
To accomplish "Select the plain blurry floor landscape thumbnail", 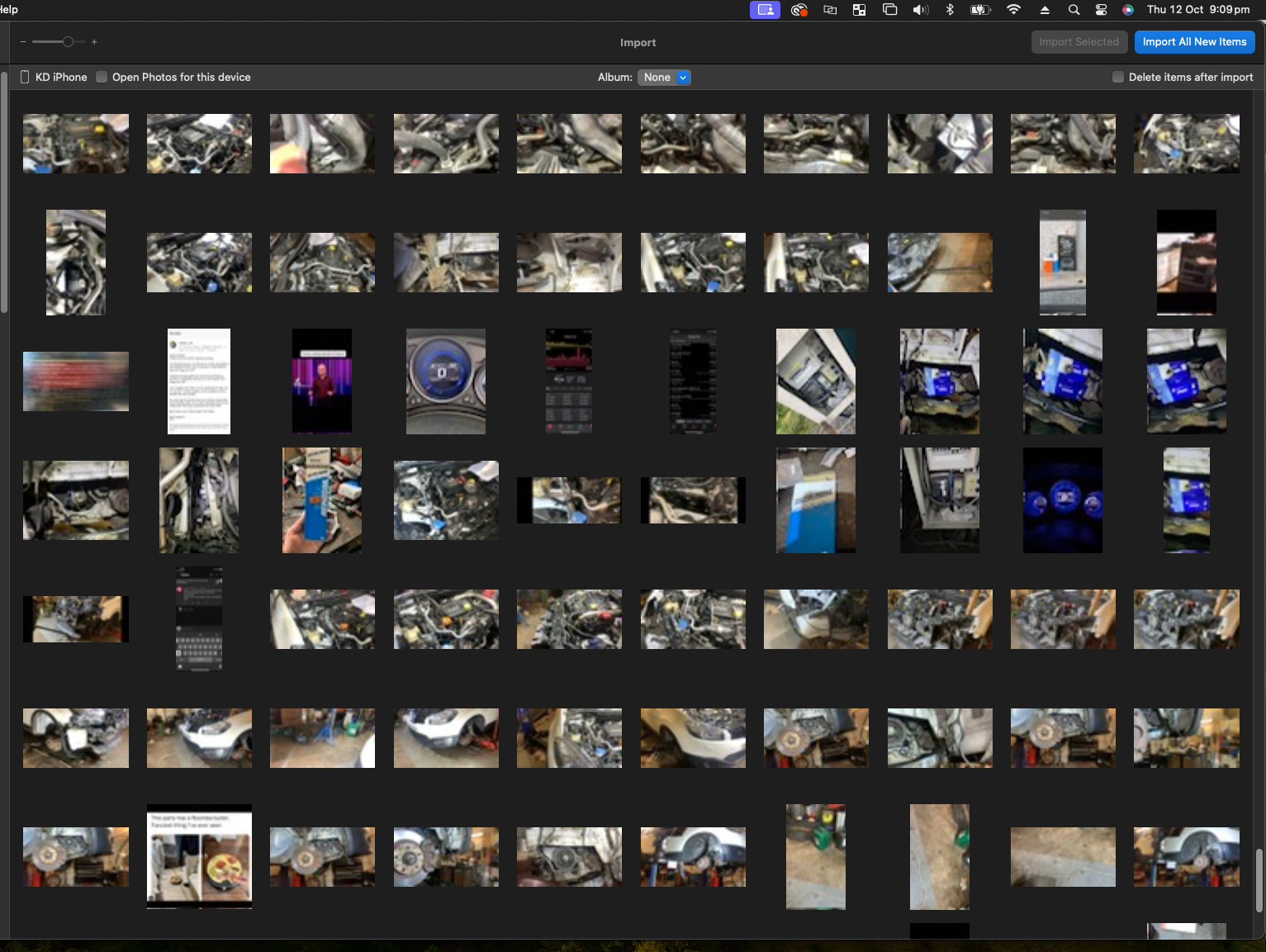I will point(1063,857).
